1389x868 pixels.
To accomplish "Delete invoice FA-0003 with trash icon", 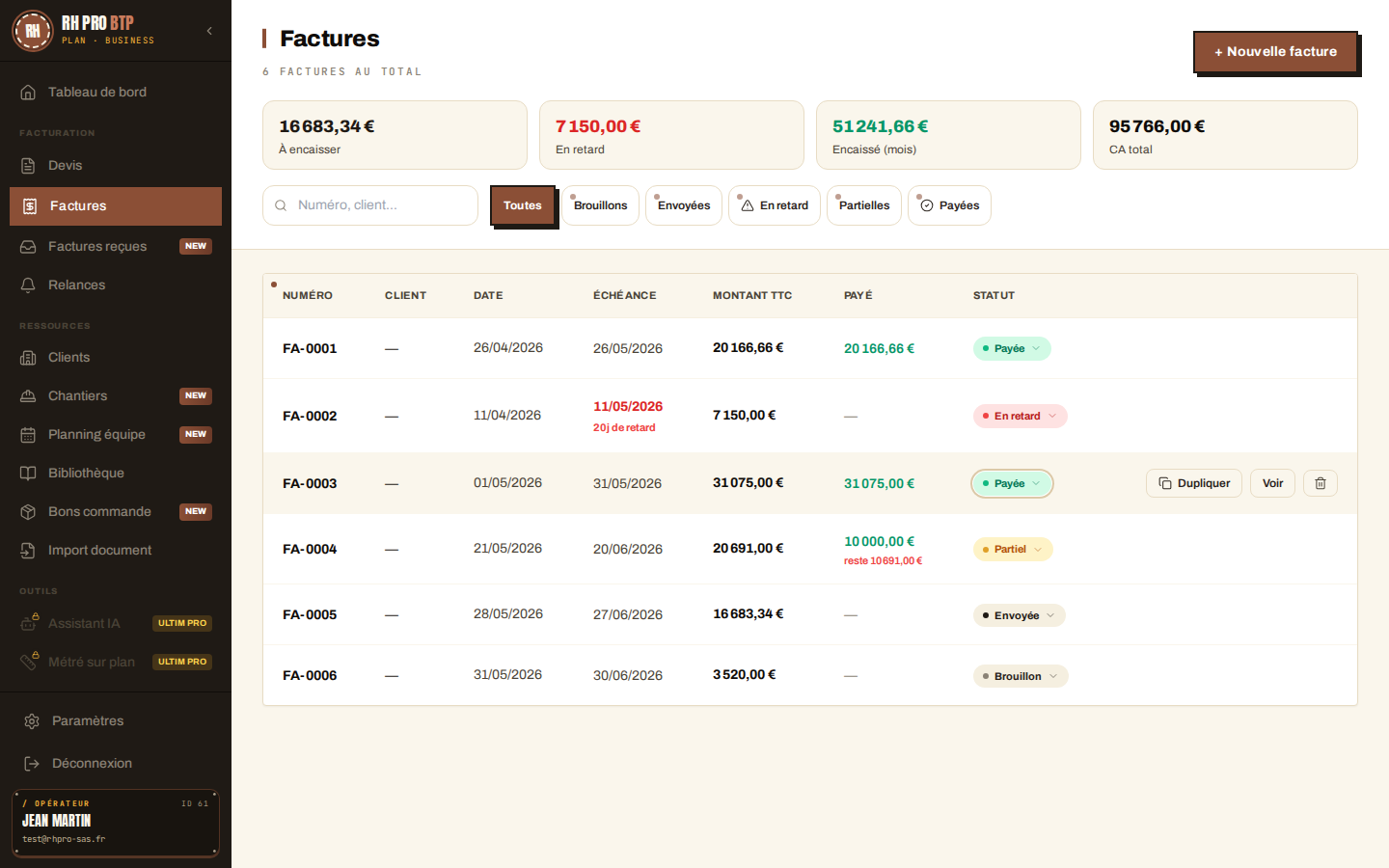I will tap(1321, 483).
